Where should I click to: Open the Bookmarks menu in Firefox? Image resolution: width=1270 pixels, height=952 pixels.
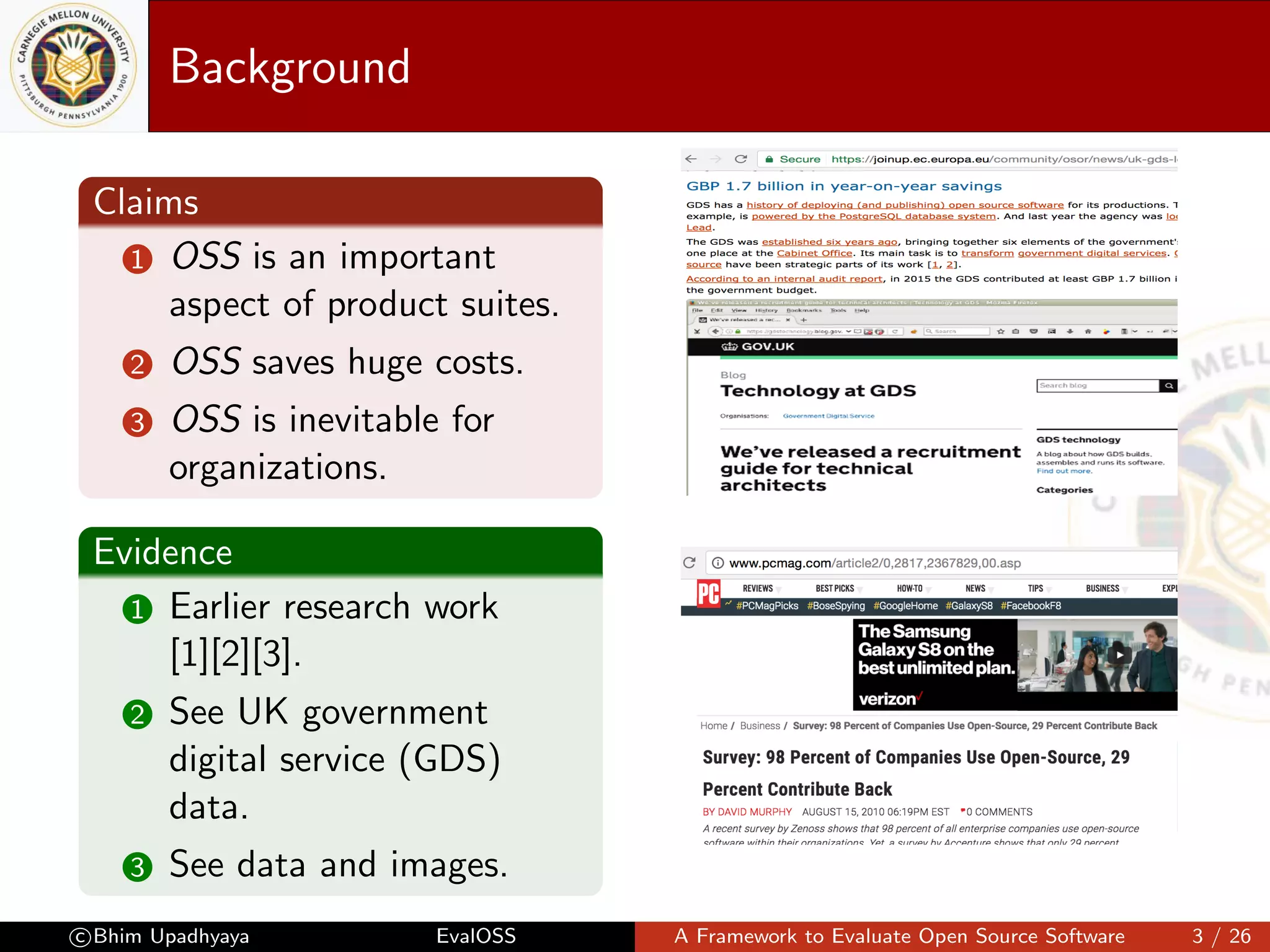(804, 310)
